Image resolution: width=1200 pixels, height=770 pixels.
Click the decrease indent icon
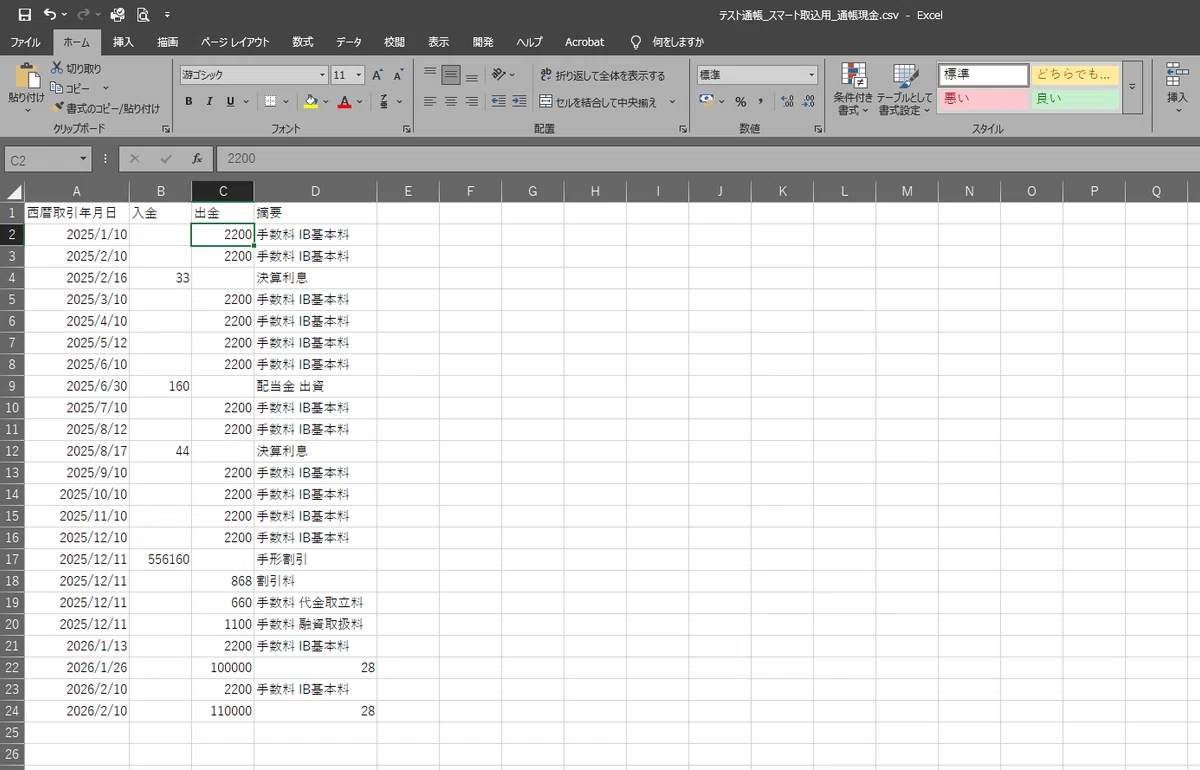(498, 101)
